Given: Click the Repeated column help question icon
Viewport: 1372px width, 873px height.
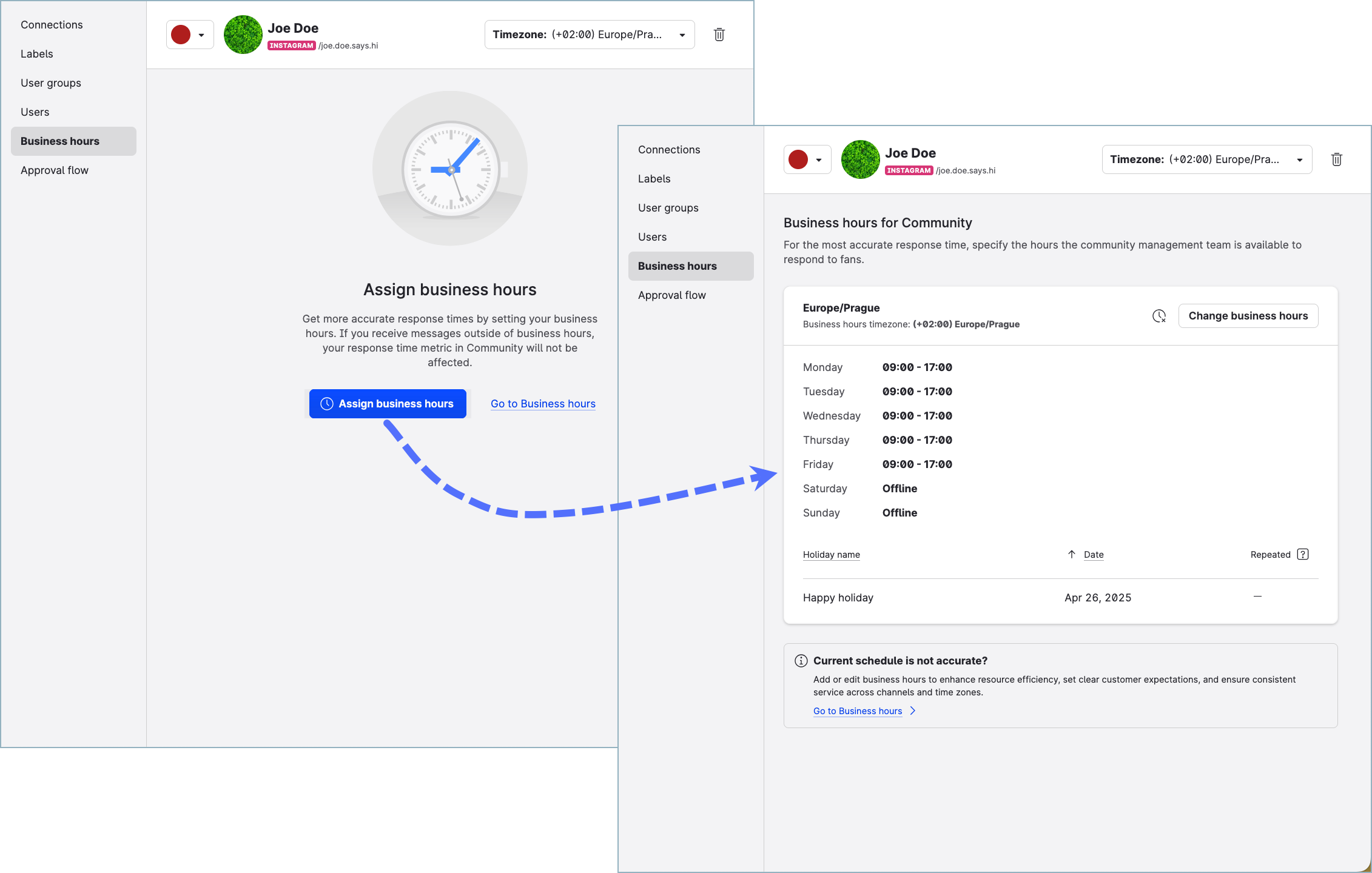Looking at the screenshot, I should coord(1303,554).
